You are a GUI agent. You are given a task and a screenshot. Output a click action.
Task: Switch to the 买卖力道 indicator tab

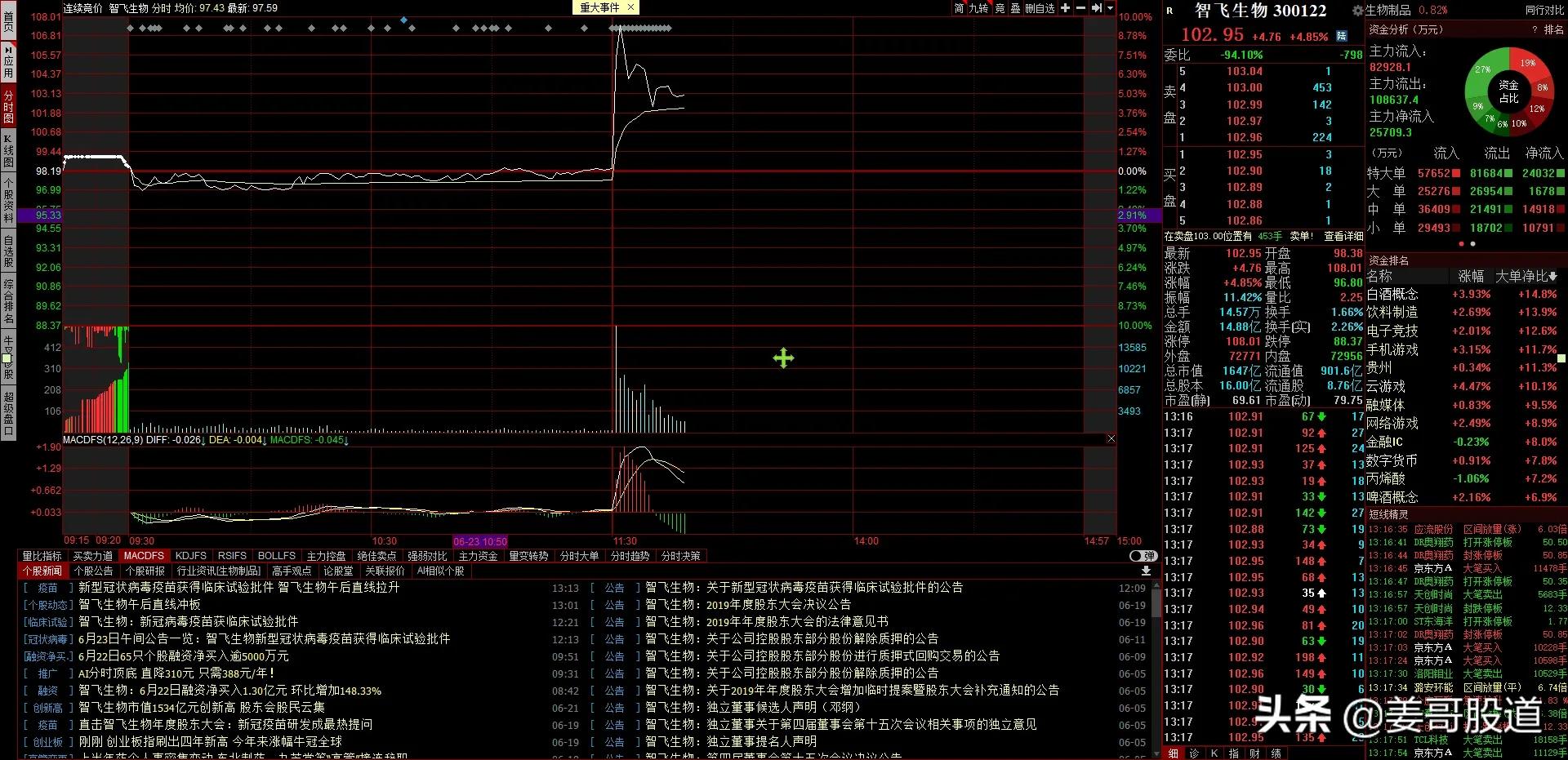tap(92, 556)
